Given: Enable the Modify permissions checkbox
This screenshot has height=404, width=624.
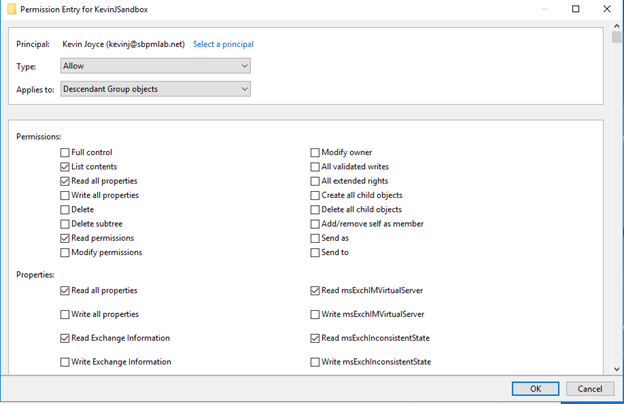Looking at the screenshot, I should click(65, 253).
